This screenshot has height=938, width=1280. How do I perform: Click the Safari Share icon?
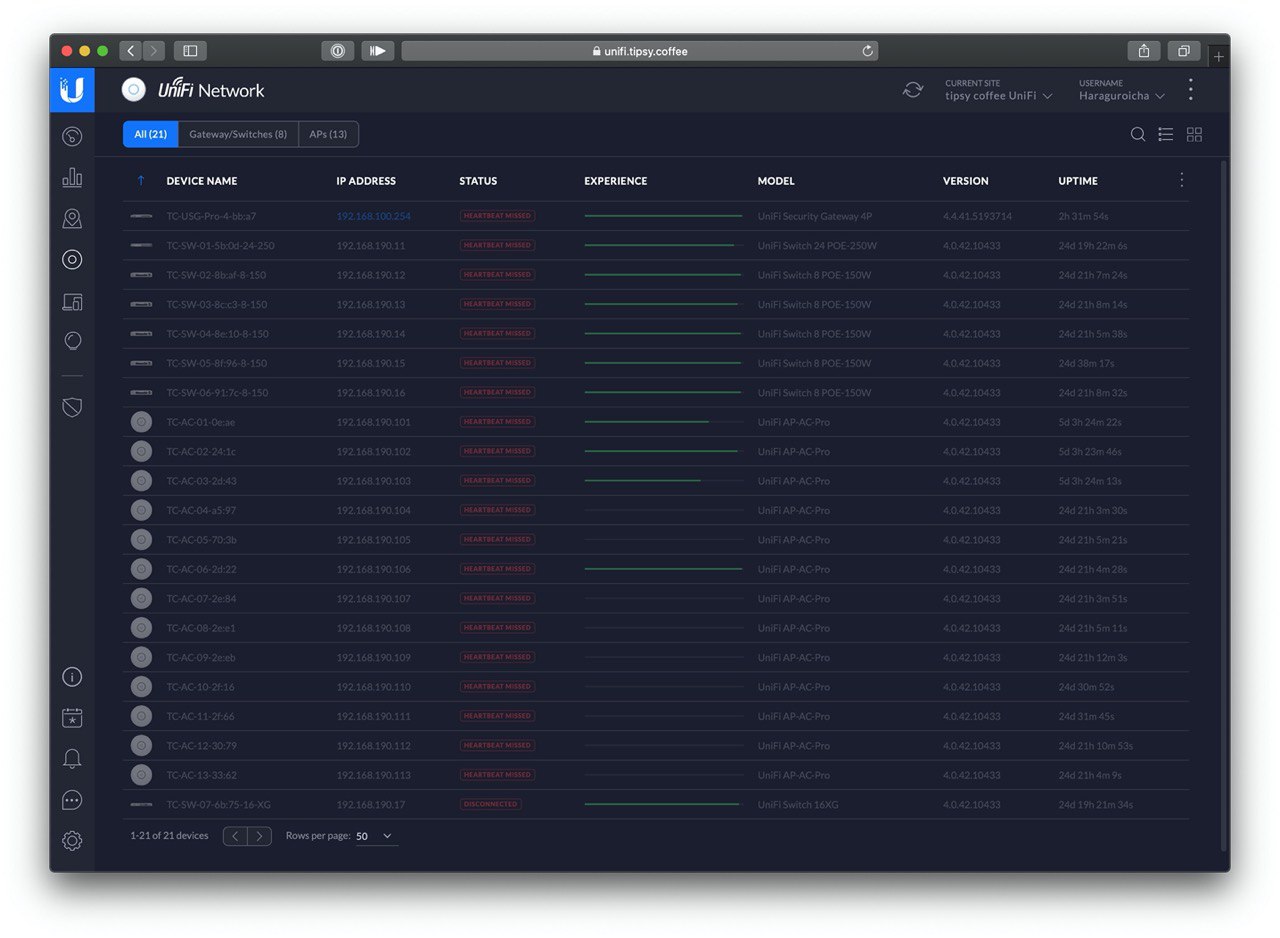pos(1143,51)
